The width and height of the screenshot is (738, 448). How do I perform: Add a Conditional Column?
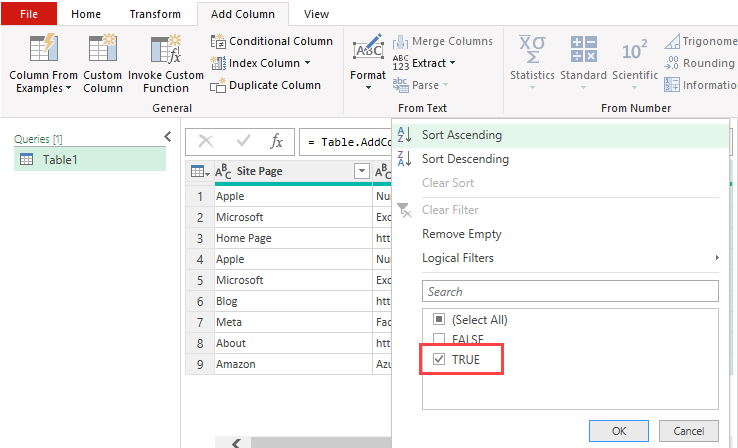point(272,41)
